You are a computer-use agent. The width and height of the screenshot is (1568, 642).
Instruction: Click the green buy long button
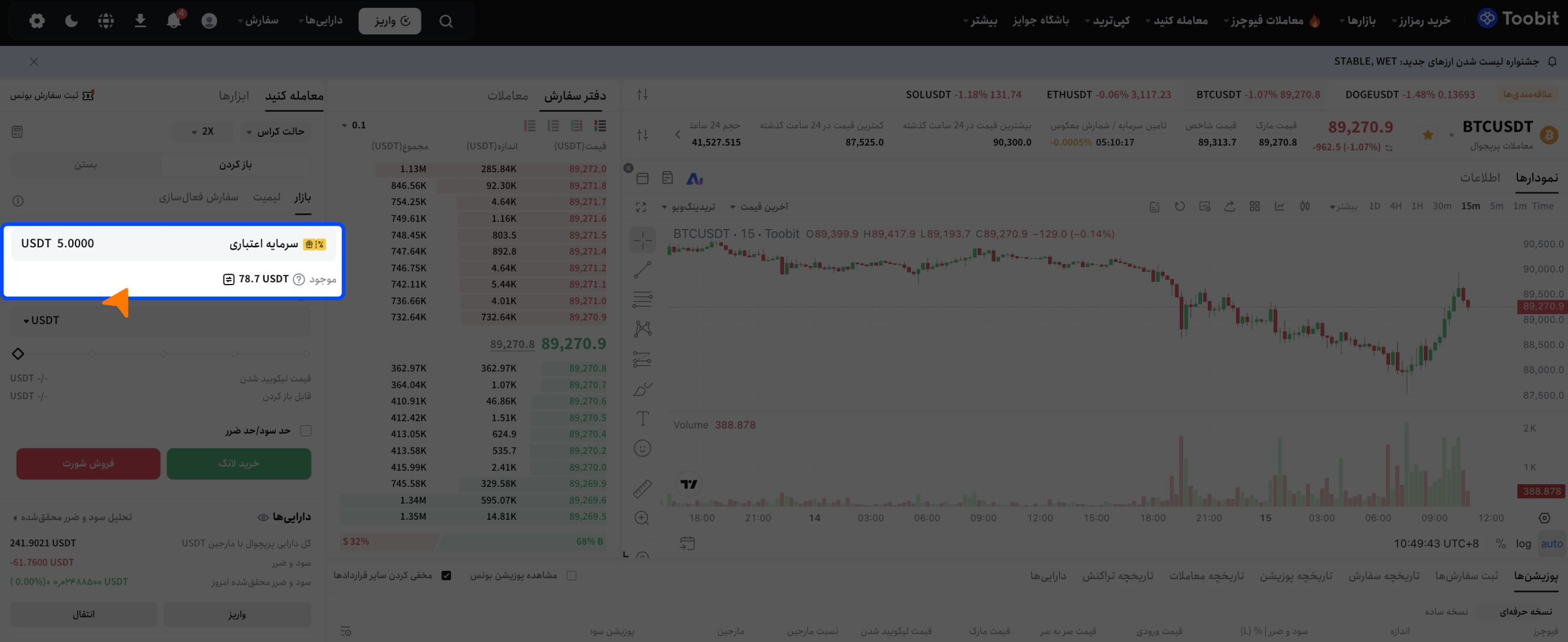239,464
